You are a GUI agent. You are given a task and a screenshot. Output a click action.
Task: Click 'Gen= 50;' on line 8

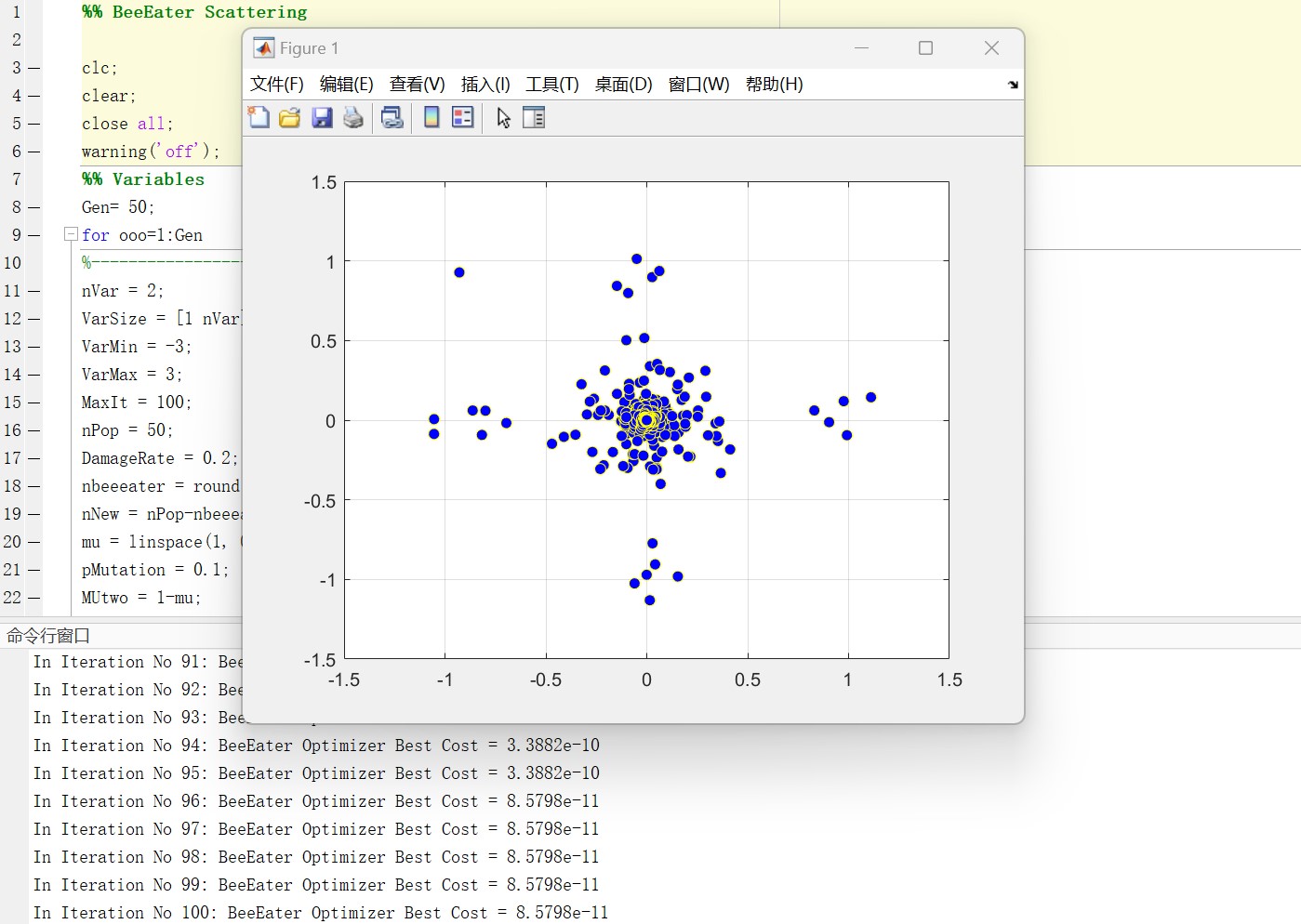point(118,207)
